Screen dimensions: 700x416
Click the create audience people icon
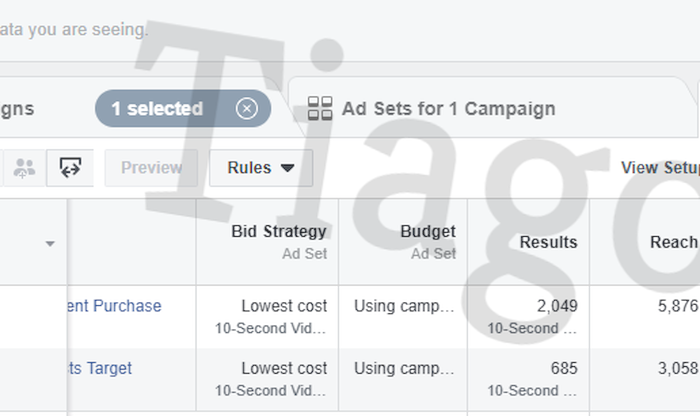[x=24, y=168]
